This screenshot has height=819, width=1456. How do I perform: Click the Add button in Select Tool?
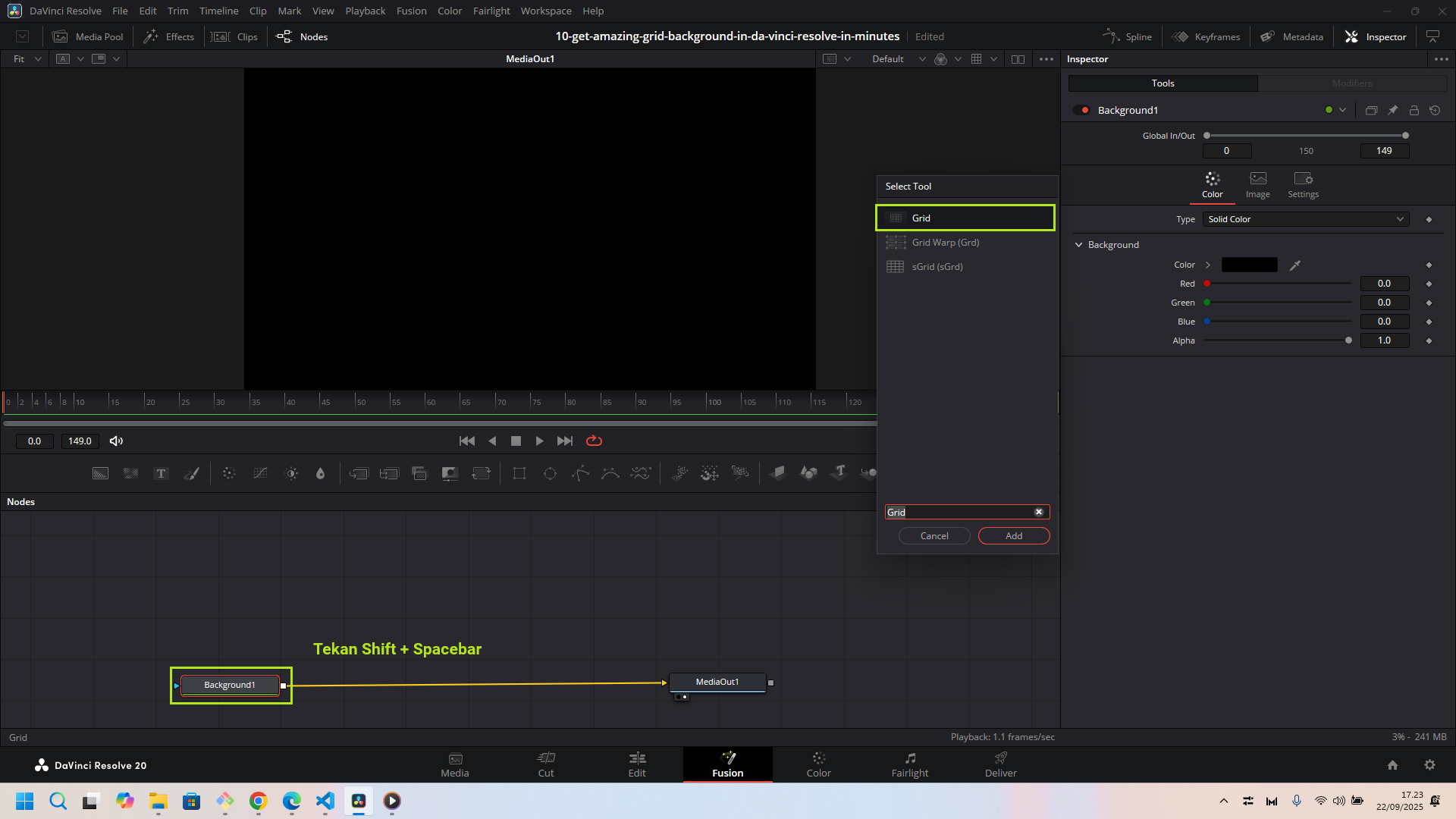point(1013,536)
